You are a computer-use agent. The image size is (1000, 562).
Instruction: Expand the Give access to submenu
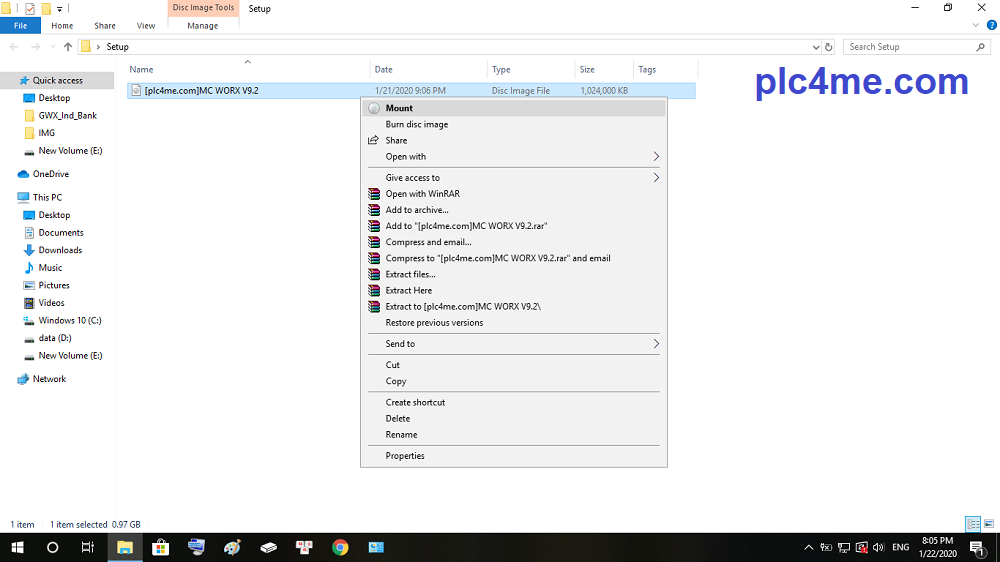click(513, 177)
